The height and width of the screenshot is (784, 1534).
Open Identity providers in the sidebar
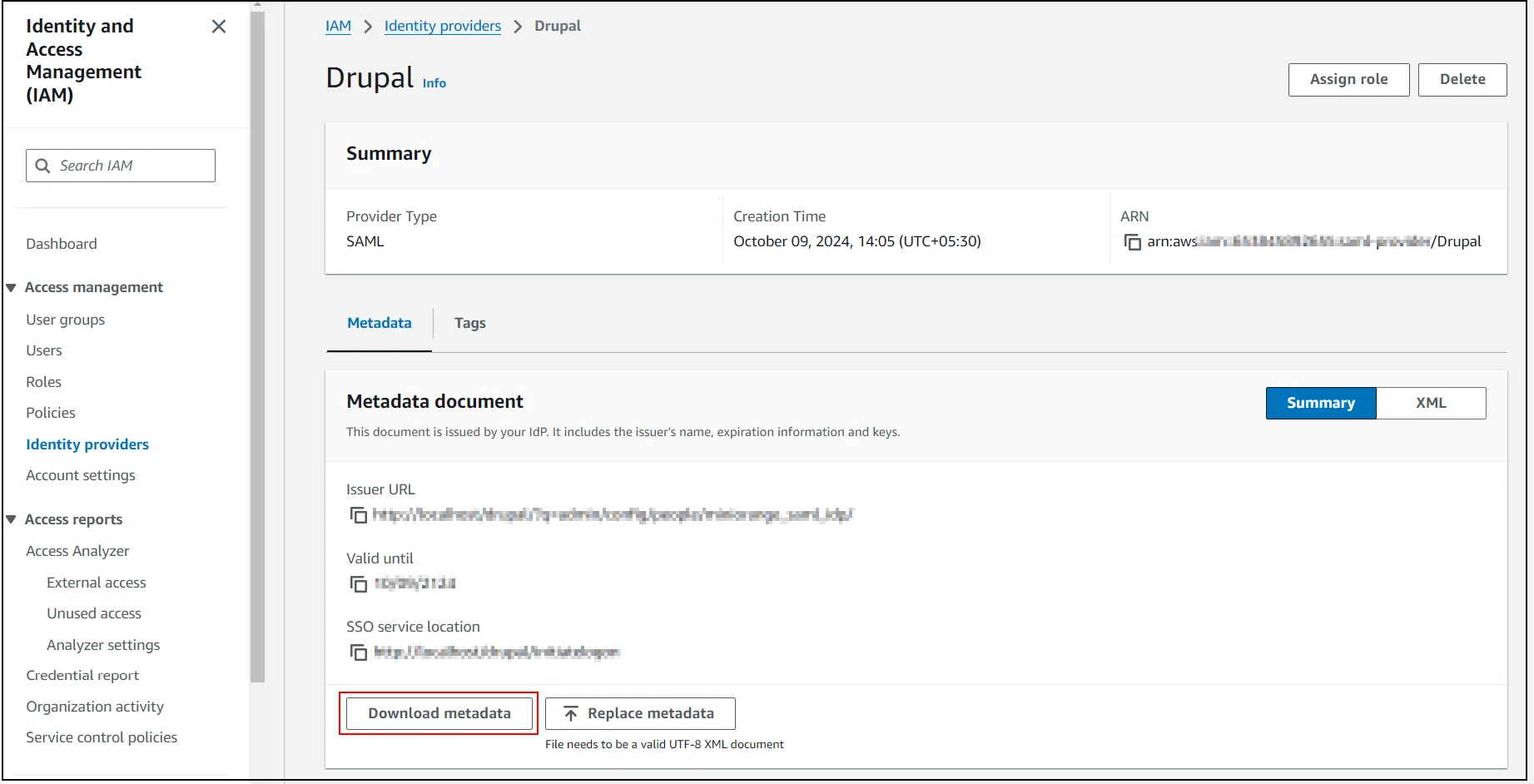[87, 444]
